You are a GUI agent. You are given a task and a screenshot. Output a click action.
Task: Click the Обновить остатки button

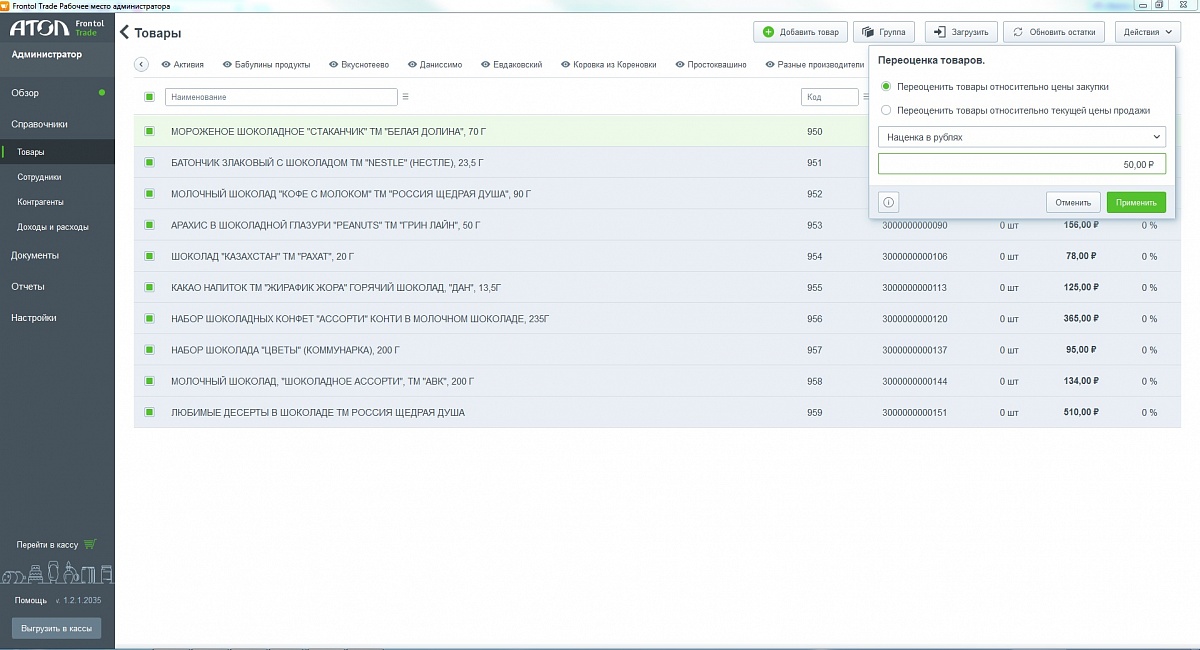1055,32
